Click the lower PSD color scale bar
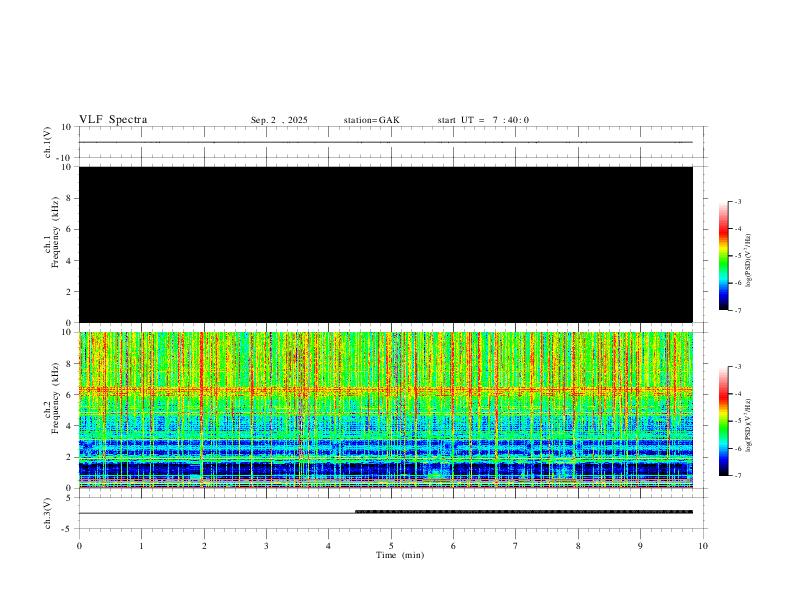 pyautogui.click(x=723, y=421)
